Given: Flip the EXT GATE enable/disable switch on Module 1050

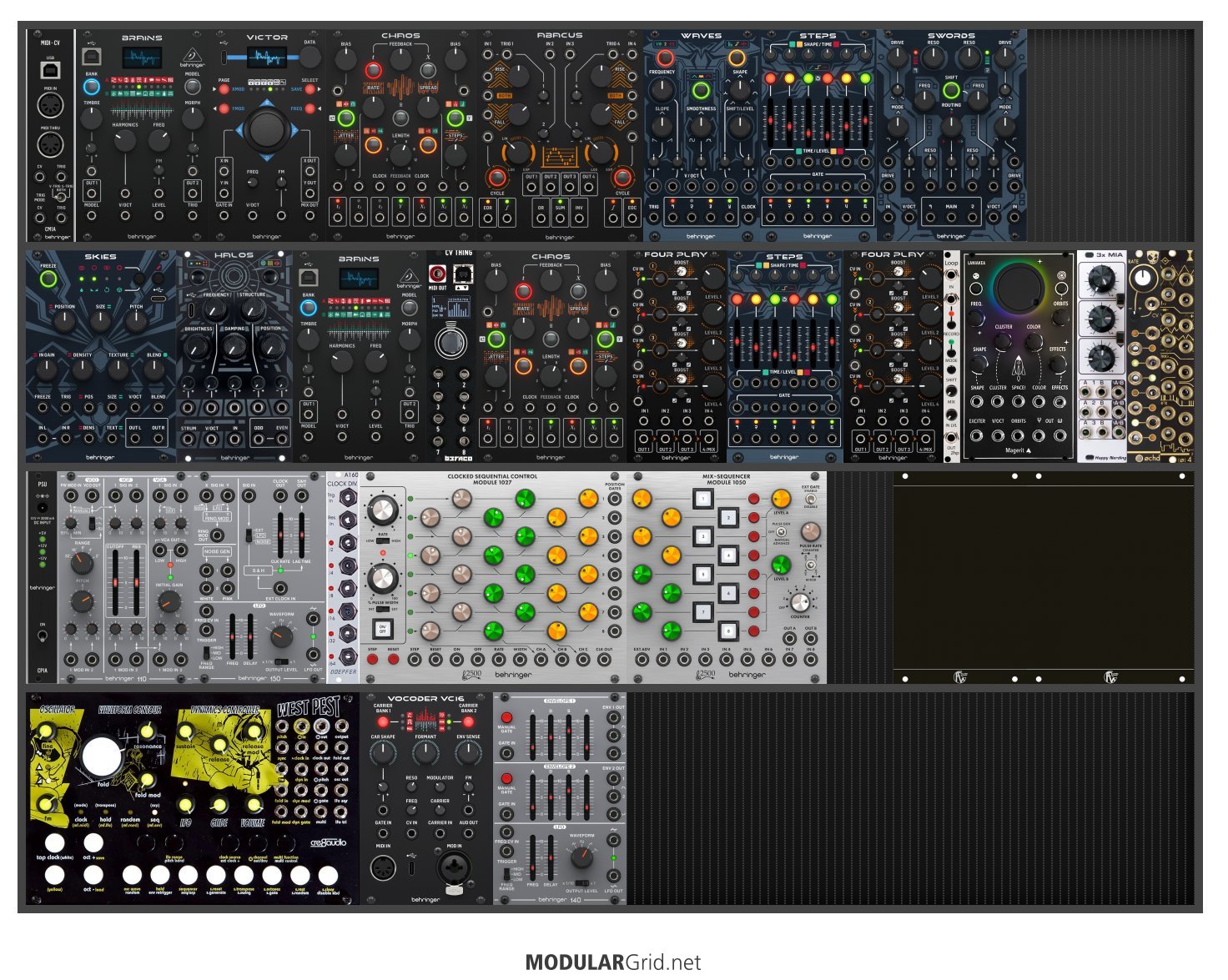Looking at the screenshot, I should [x=809, y=499].
